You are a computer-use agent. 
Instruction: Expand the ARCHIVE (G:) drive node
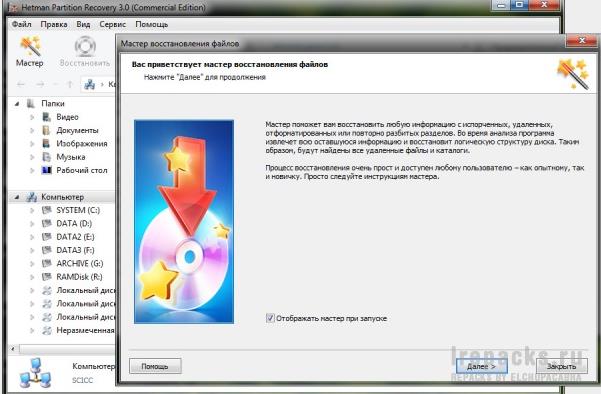(x=32, y=264)
